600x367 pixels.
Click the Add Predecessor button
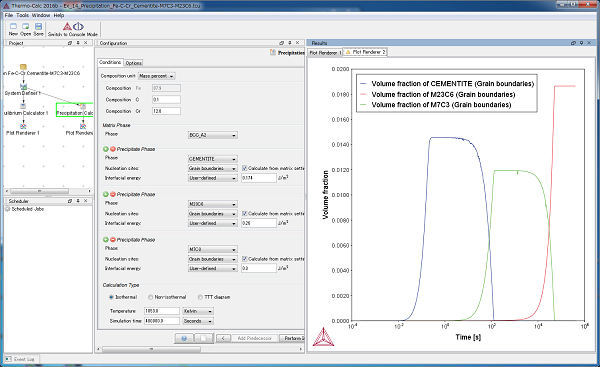(254, 338)
